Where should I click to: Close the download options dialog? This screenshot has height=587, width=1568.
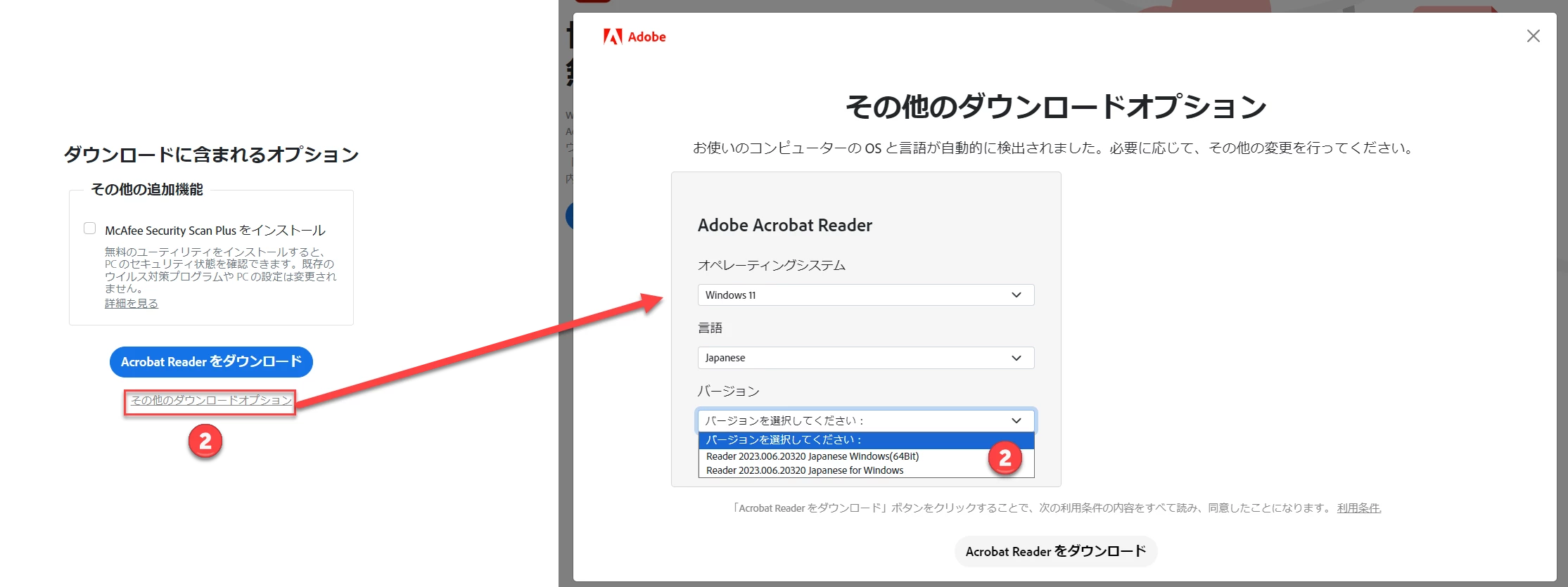point(1533,36)
